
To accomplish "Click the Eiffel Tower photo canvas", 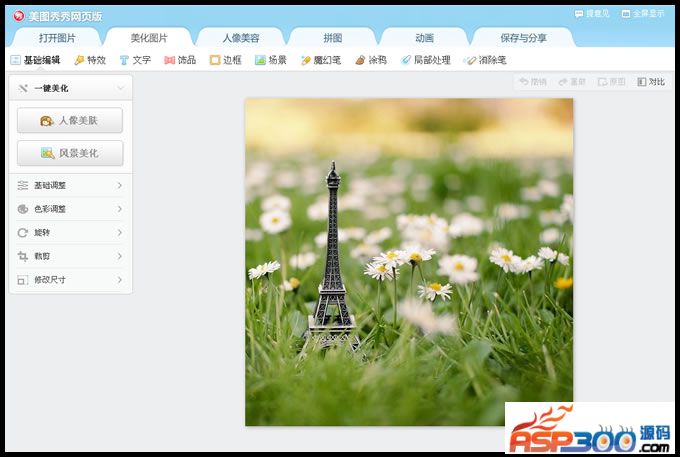I will (x=409, y=262).
